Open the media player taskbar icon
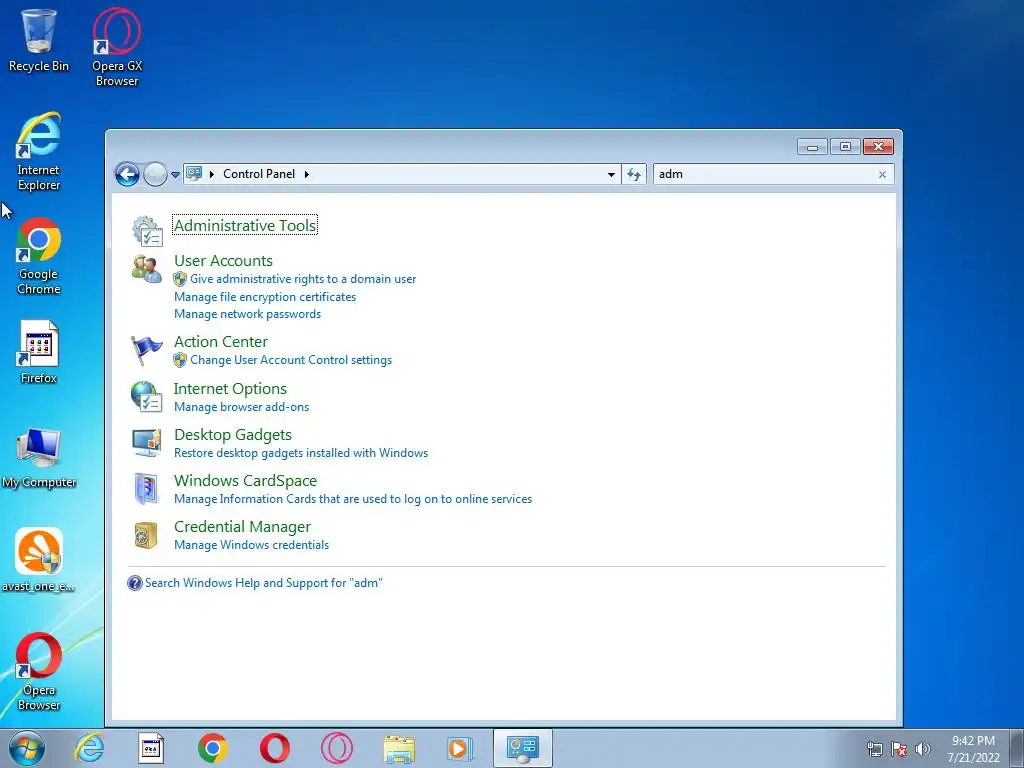This screenshot has width=1024, height=768. (x=460, y=748)
